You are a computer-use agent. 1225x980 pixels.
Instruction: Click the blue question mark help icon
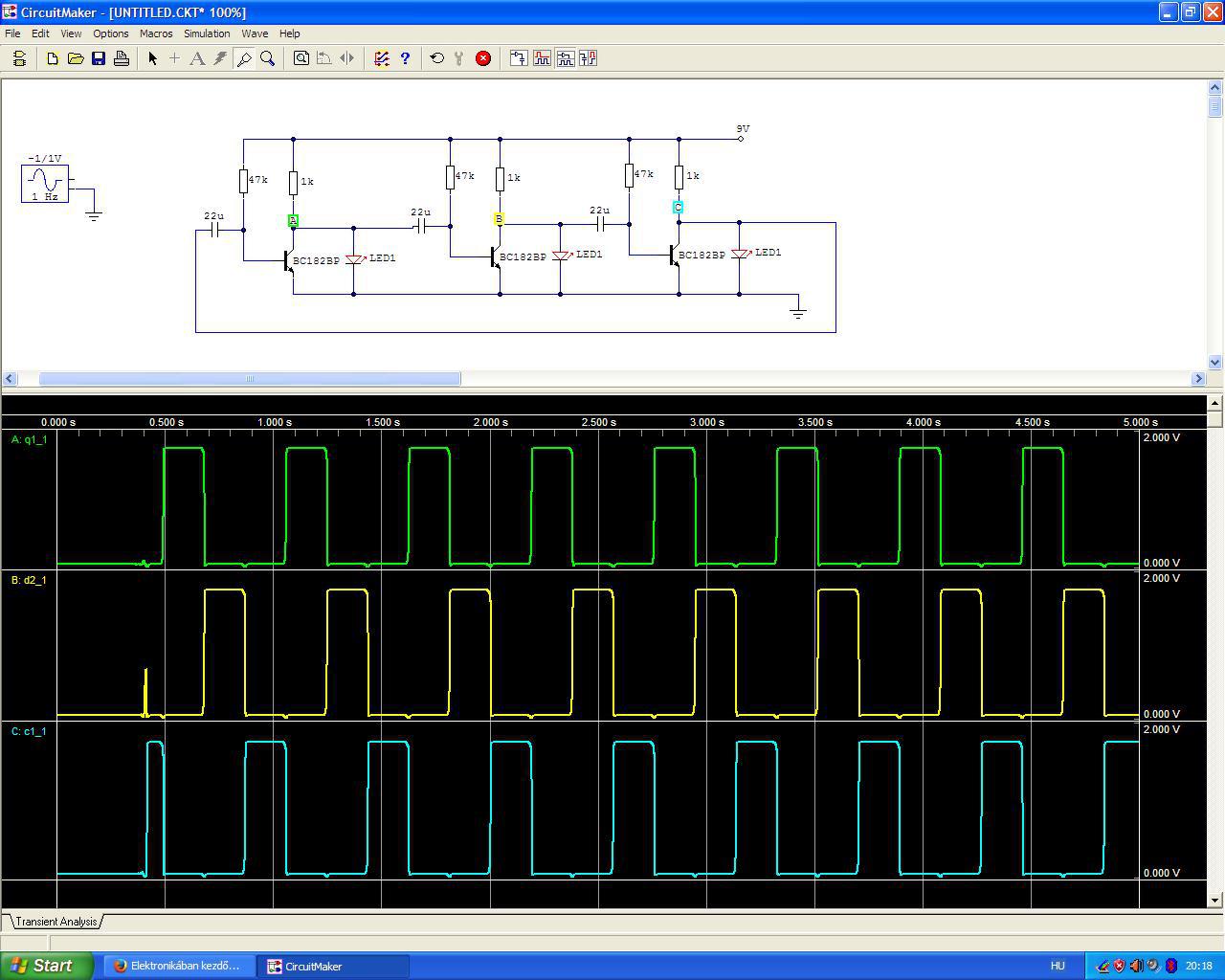(x=405, y=58)
